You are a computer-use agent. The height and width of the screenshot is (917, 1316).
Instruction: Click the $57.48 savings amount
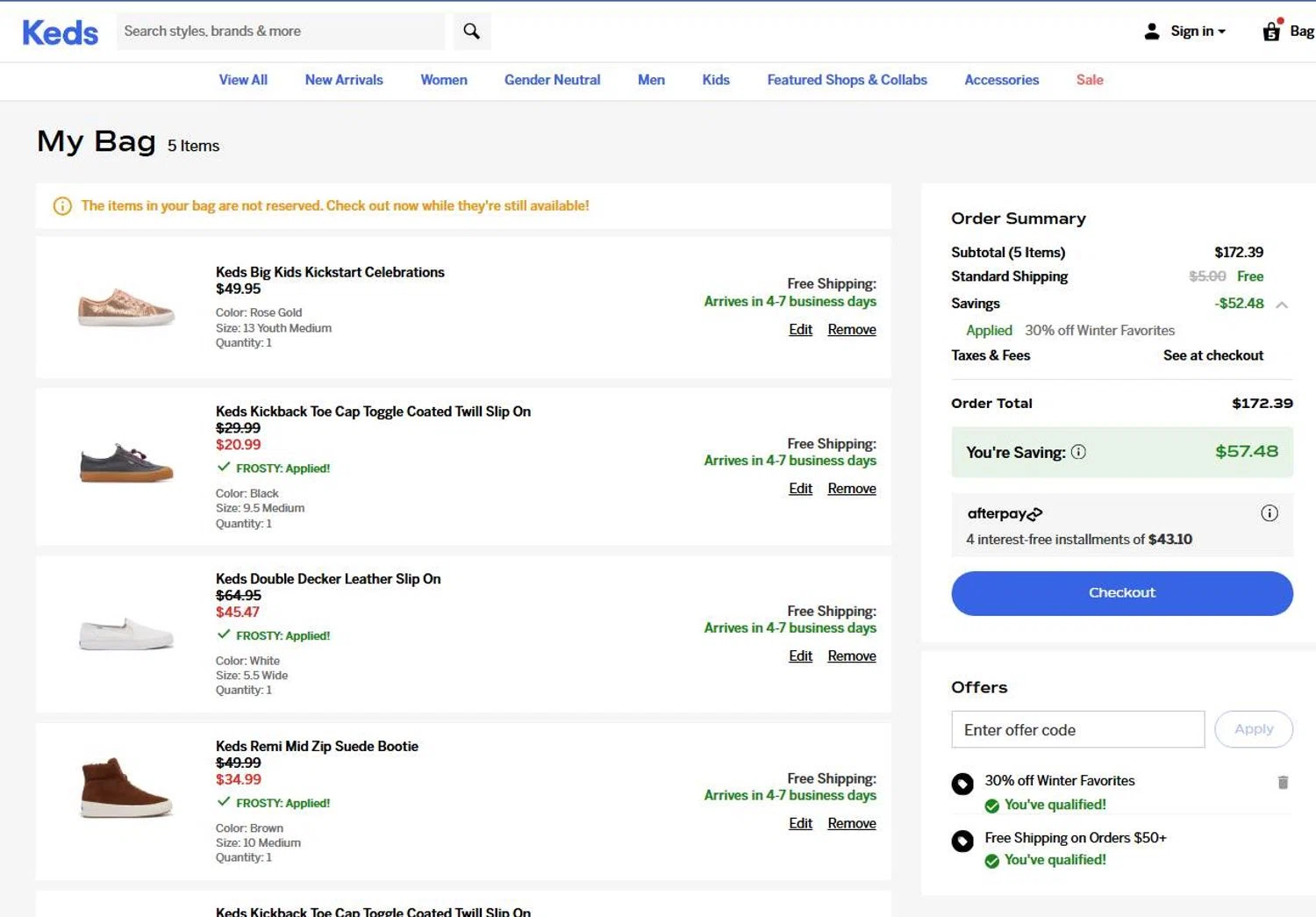(x=1247, y=452)
